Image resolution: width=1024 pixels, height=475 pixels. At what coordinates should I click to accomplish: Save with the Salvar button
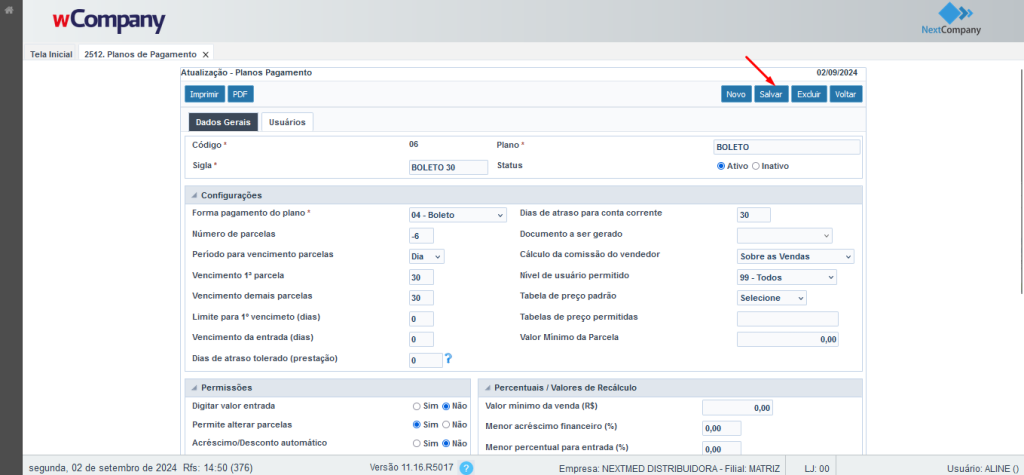click(x=771, y=94)
